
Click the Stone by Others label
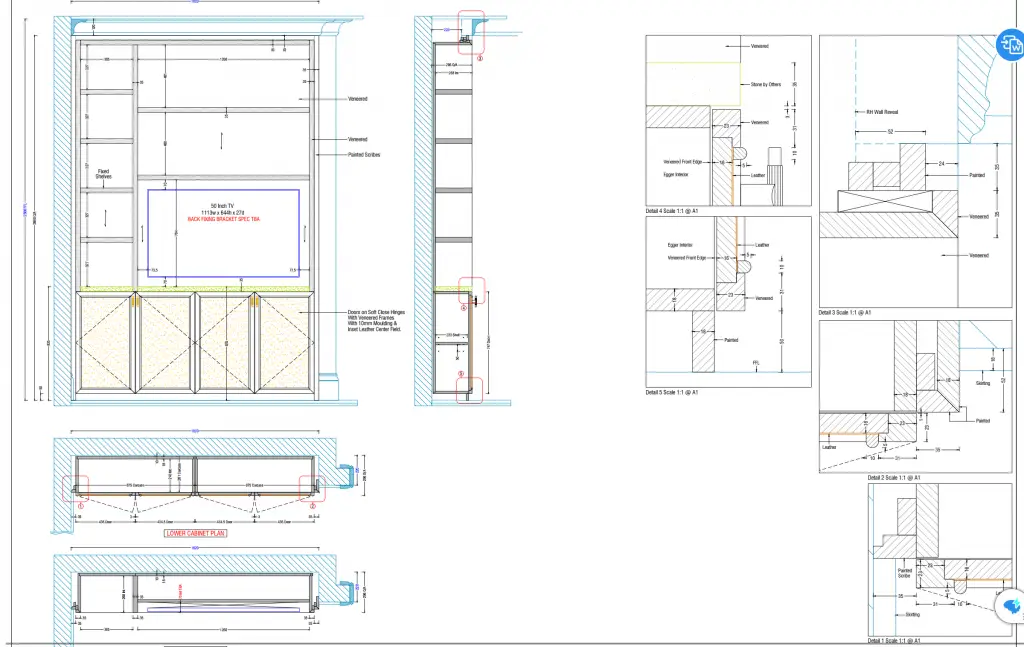pos(765,85)
